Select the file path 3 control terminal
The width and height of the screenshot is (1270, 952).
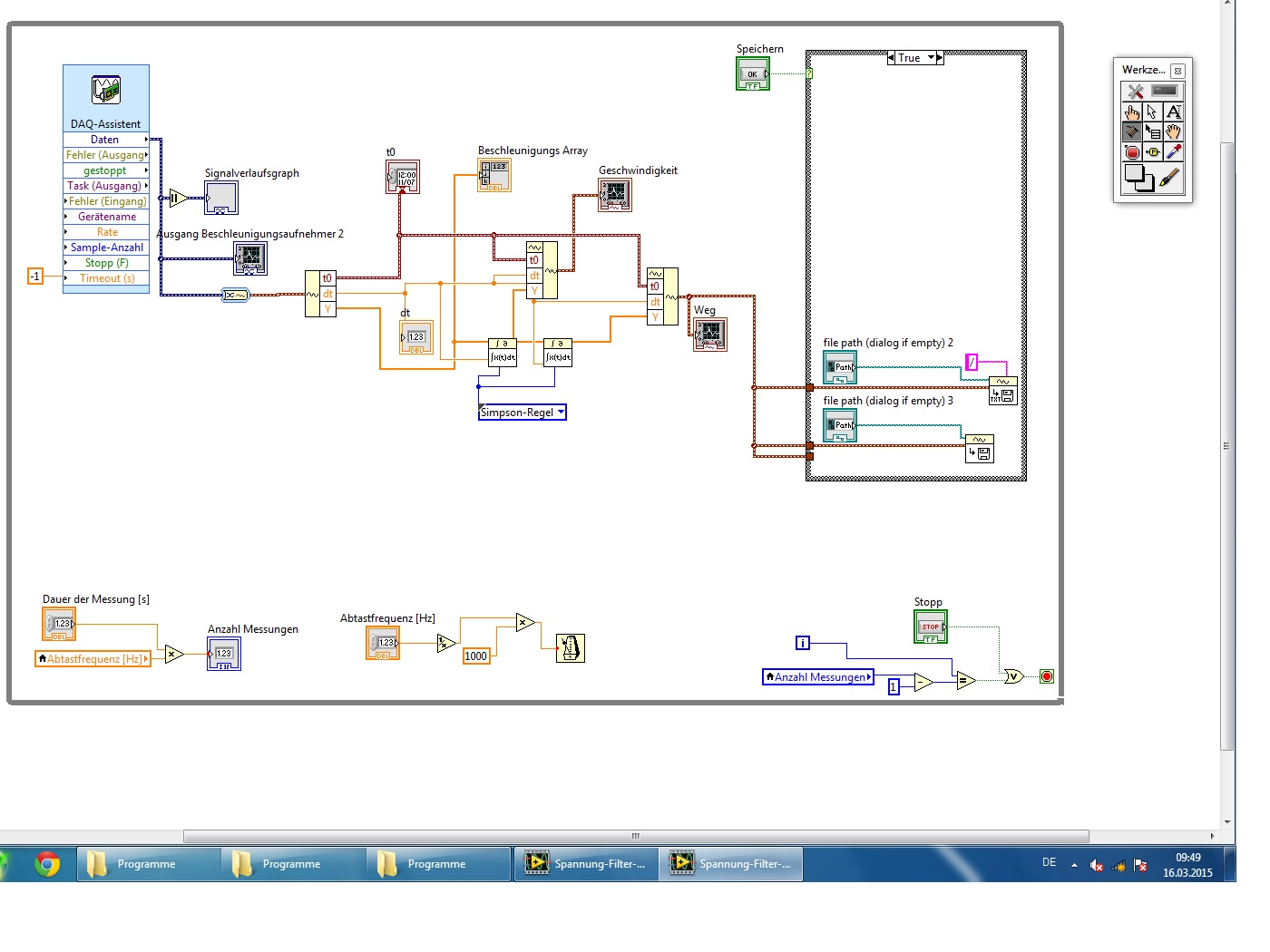(840, 425)
